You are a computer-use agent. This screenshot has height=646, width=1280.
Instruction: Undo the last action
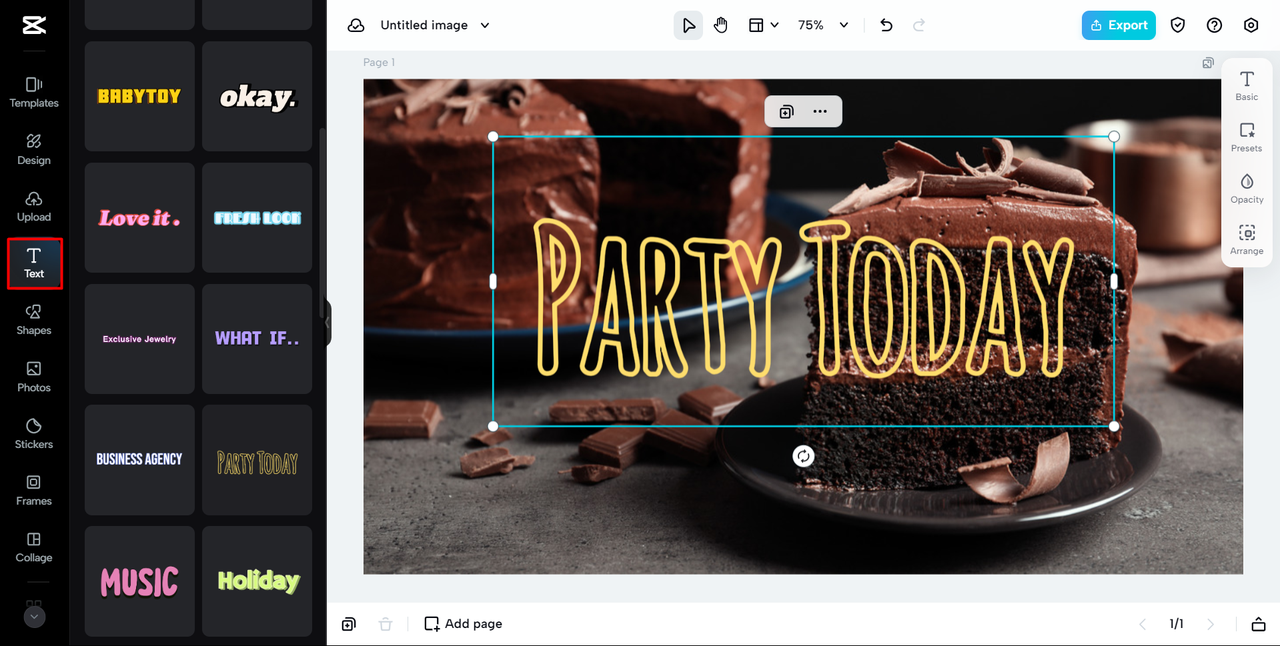(x=886, y=25)
